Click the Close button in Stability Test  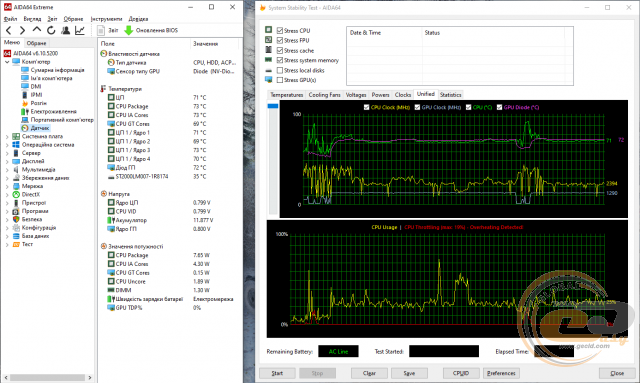tap(617, 373)
